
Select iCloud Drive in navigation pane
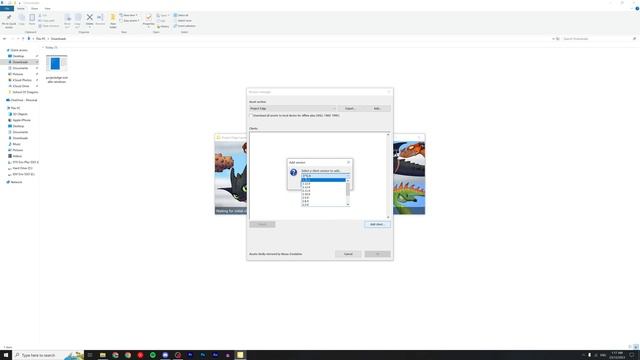(21, 87)
